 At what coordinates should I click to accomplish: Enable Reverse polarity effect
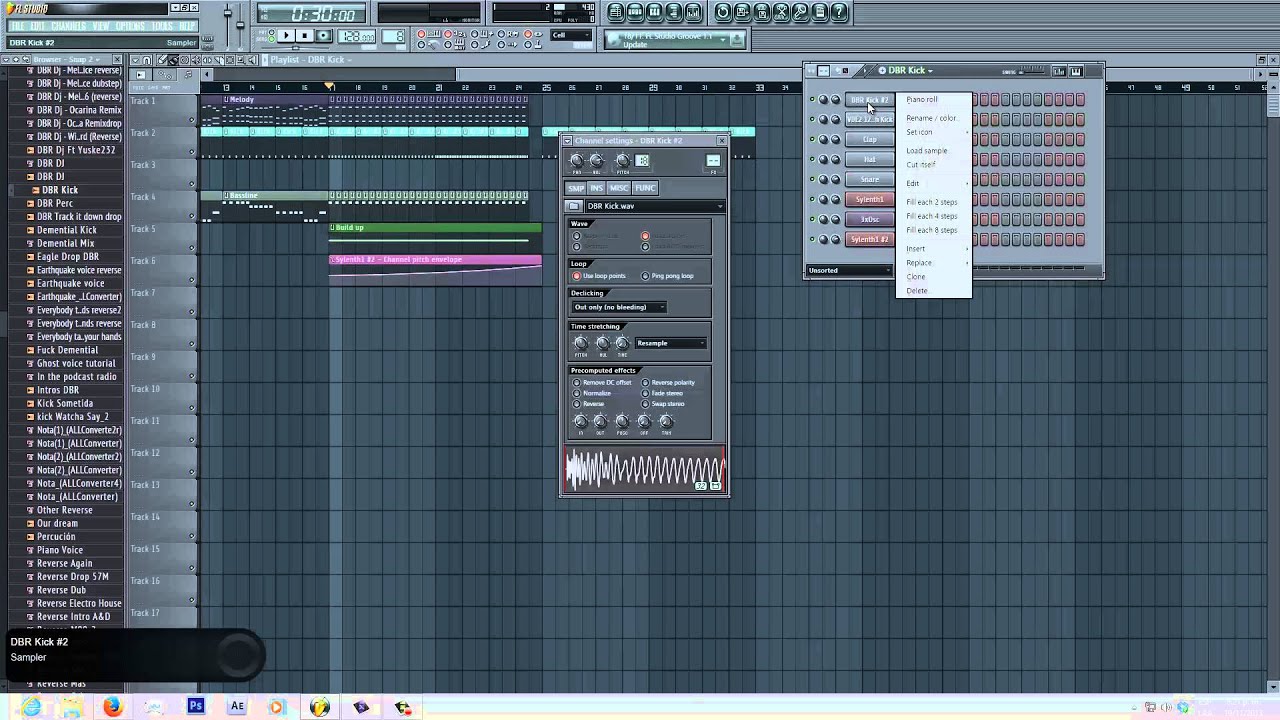[x=645, y=383]
